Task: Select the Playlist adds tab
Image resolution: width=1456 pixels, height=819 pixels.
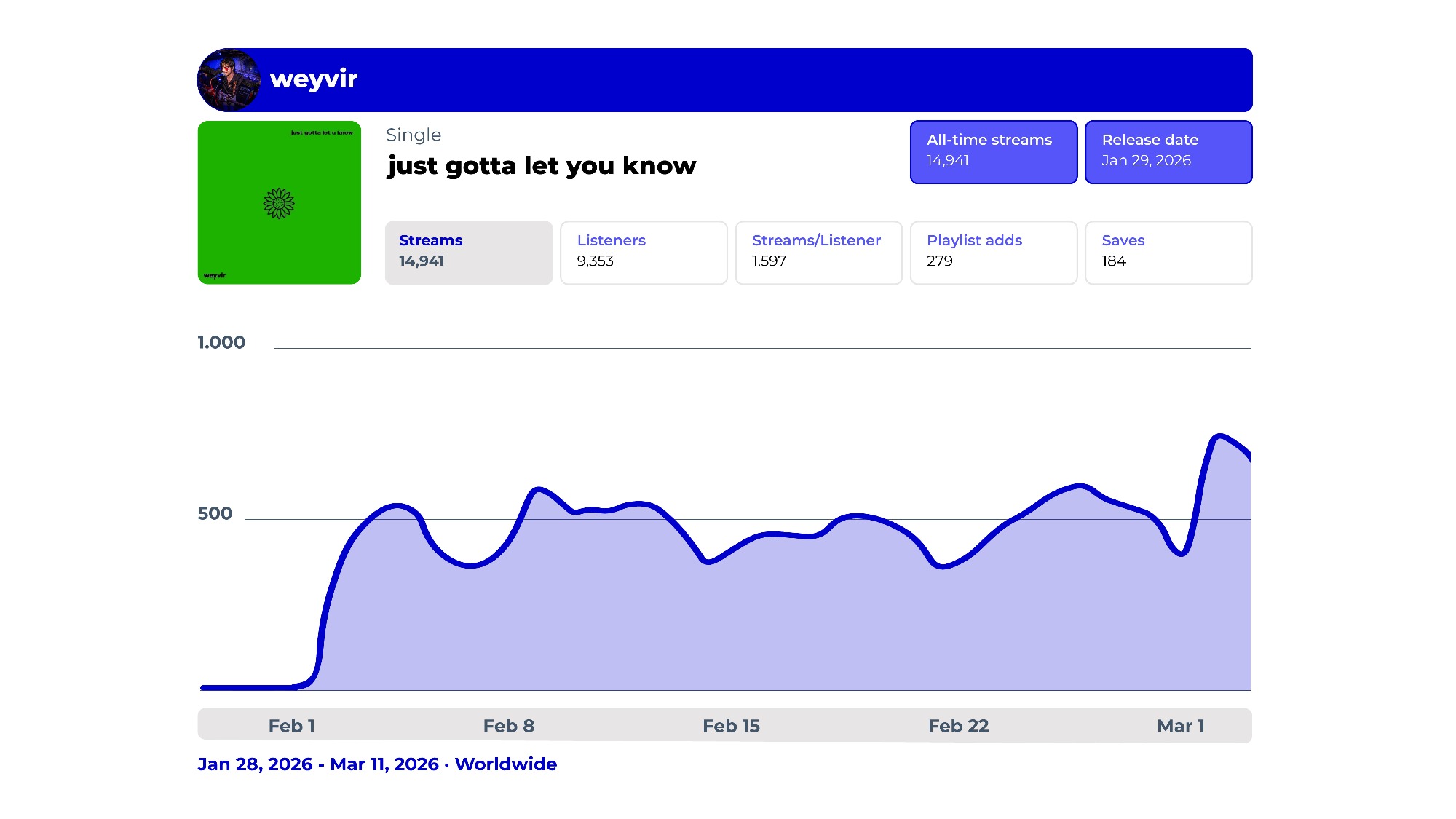Action: pyautogui.click(x=993, y=252)
